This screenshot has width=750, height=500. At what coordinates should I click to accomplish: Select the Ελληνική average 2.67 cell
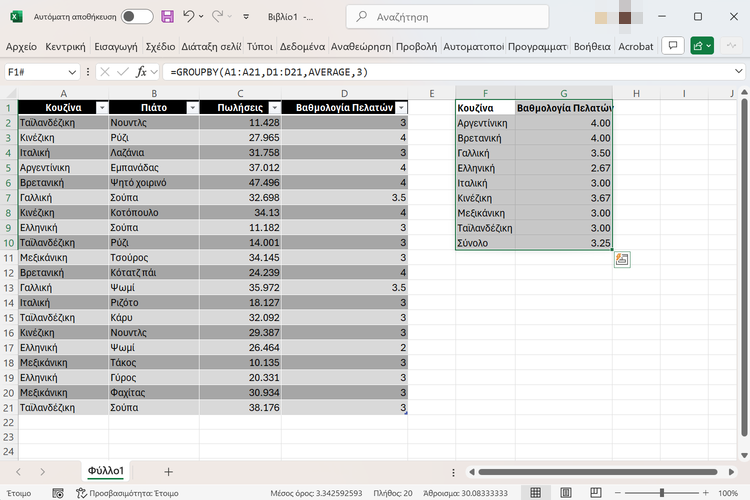564,168
